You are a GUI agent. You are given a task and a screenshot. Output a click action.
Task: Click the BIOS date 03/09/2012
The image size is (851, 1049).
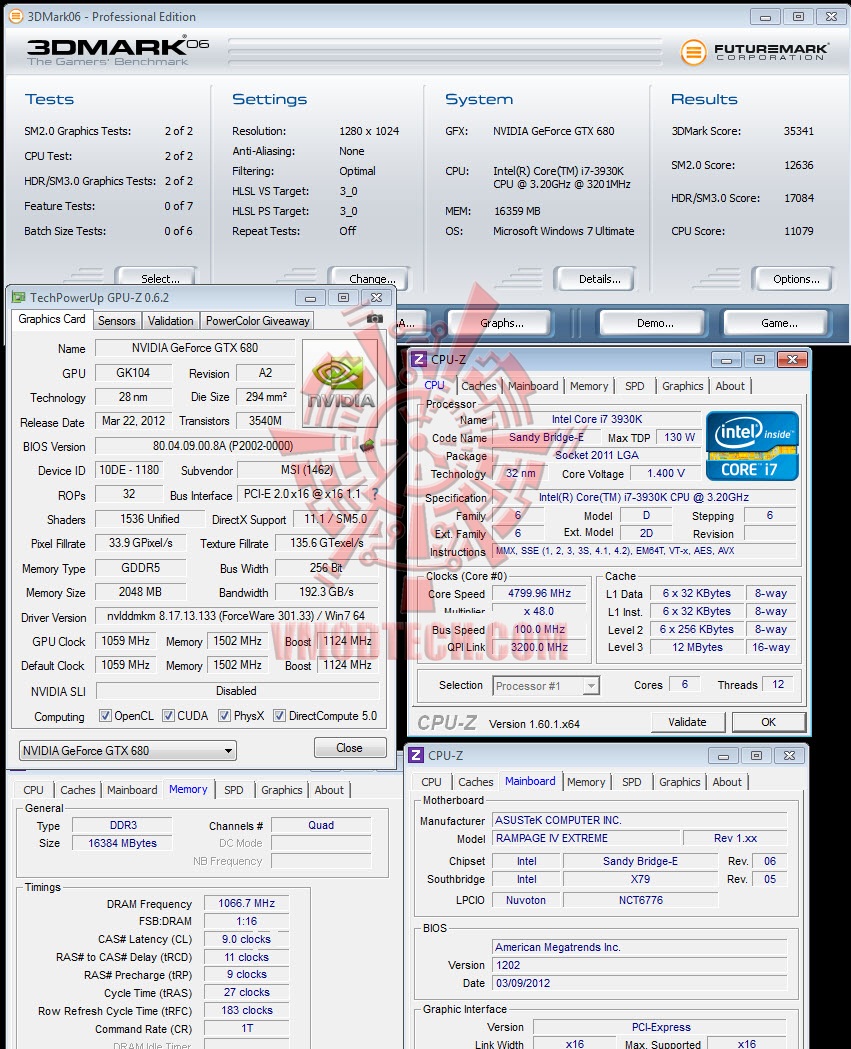pyautogui.click(x=639, y=983)
